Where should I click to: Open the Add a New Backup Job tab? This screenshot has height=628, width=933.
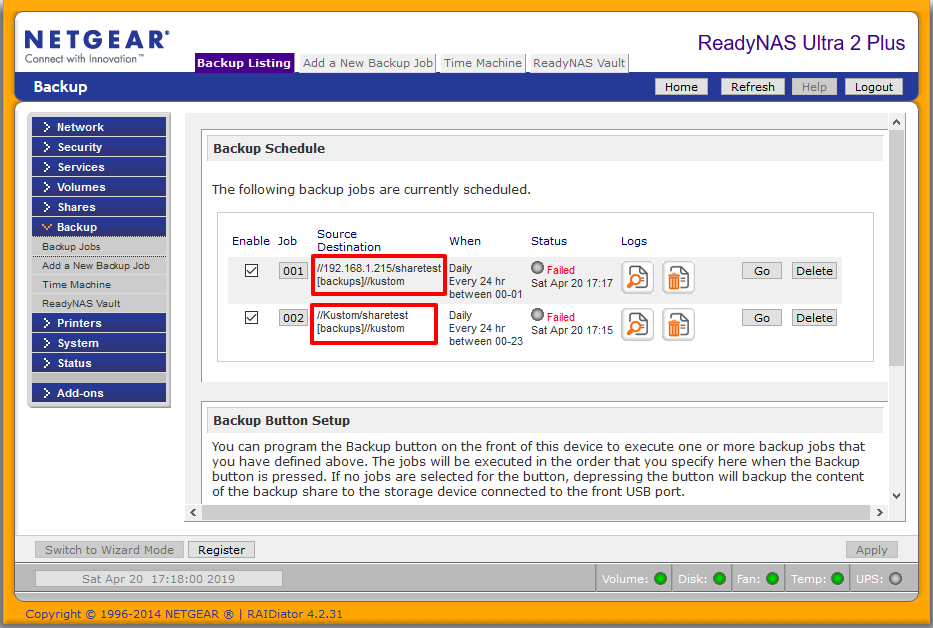click(x=366, y=62)
